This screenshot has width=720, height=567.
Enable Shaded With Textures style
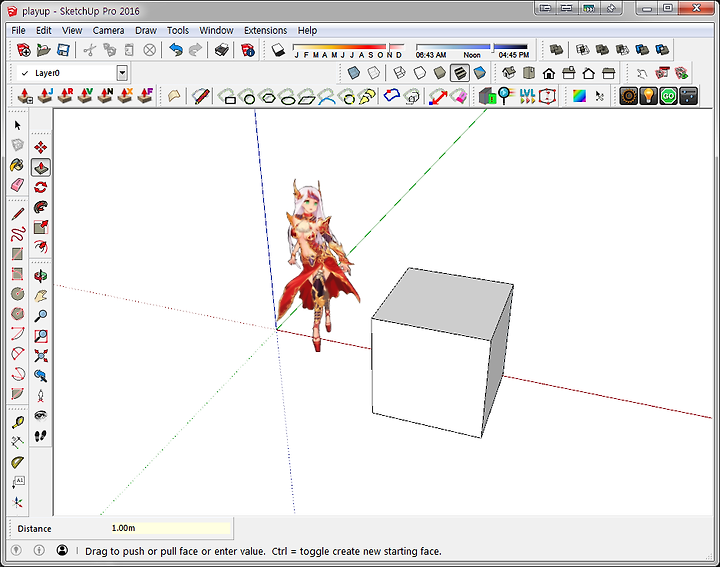(x=460, y=73)
